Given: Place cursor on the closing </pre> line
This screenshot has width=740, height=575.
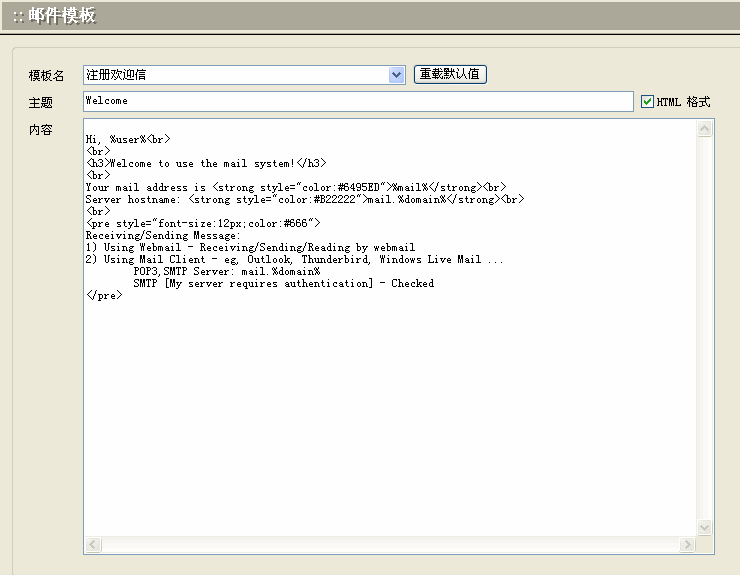Looking at the screenshot, I should tap(104, 295).
